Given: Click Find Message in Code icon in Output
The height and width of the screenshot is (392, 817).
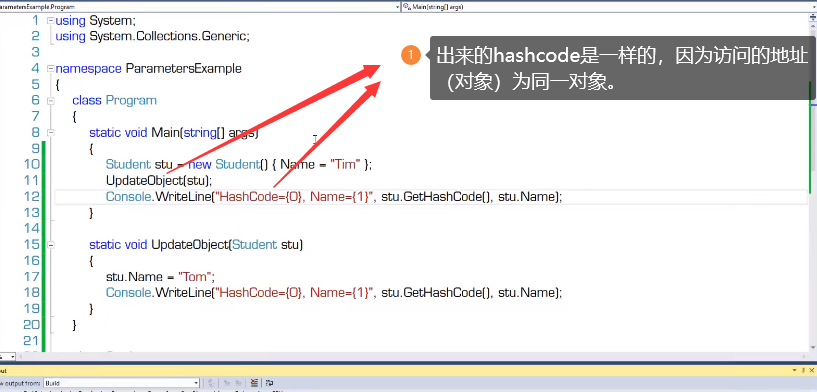Looking at the screenshot, I should point(211,383).
